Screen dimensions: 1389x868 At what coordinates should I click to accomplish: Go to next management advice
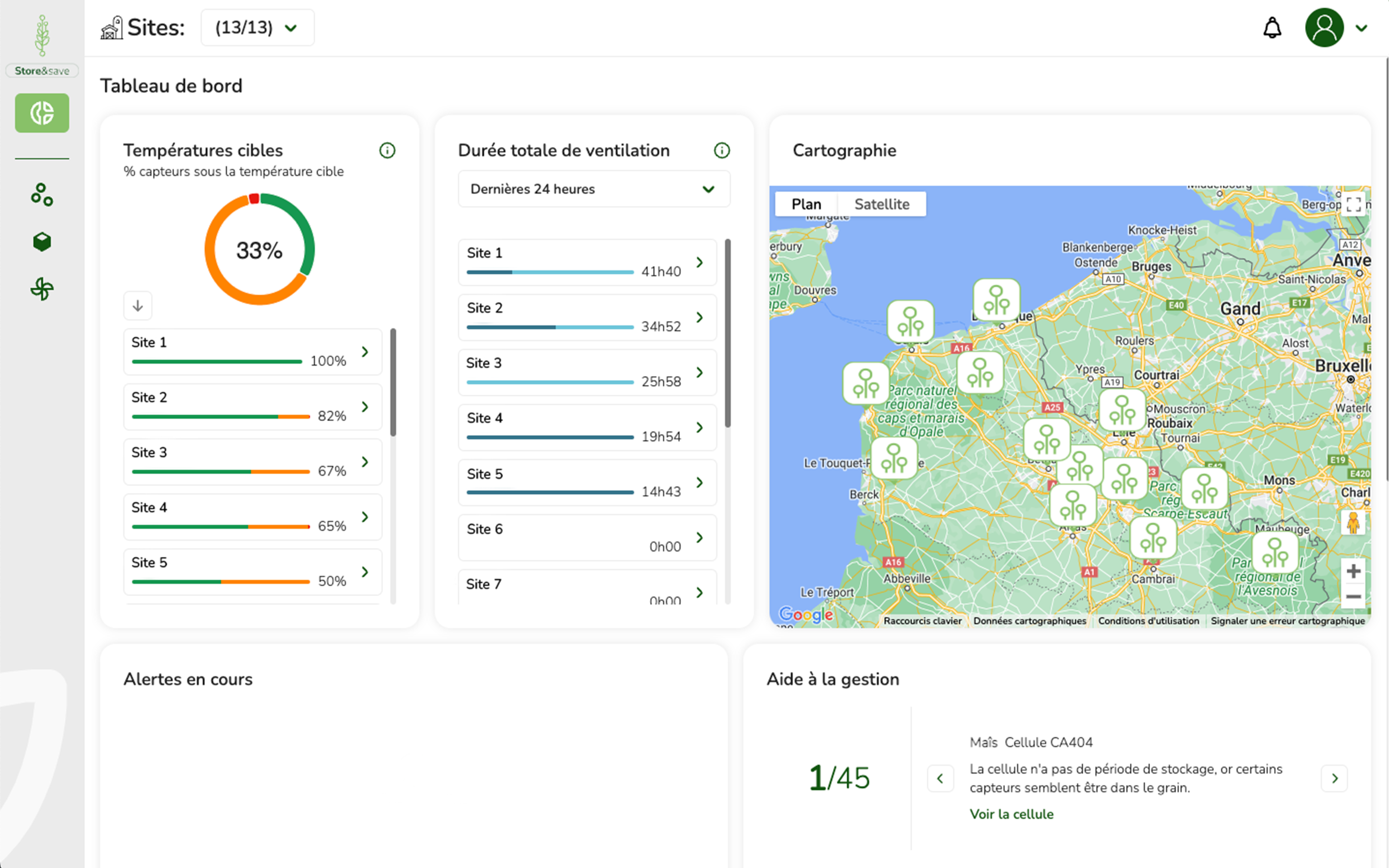coord(1335,778)
